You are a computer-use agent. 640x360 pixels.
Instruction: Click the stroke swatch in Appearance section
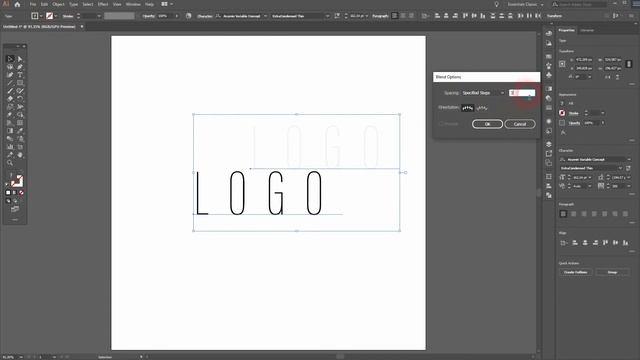point(562,113)
